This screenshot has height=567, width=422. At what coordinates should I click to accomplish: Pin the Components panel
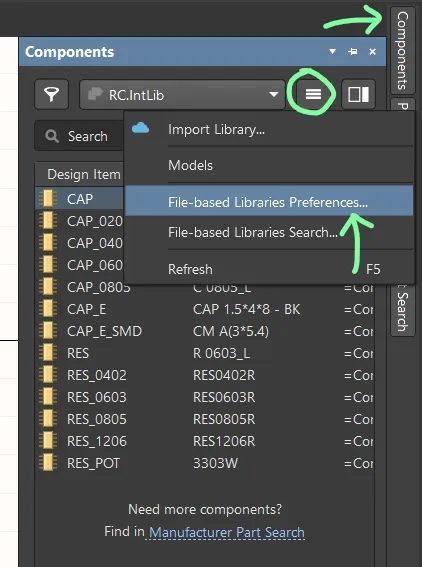(353, 52)
